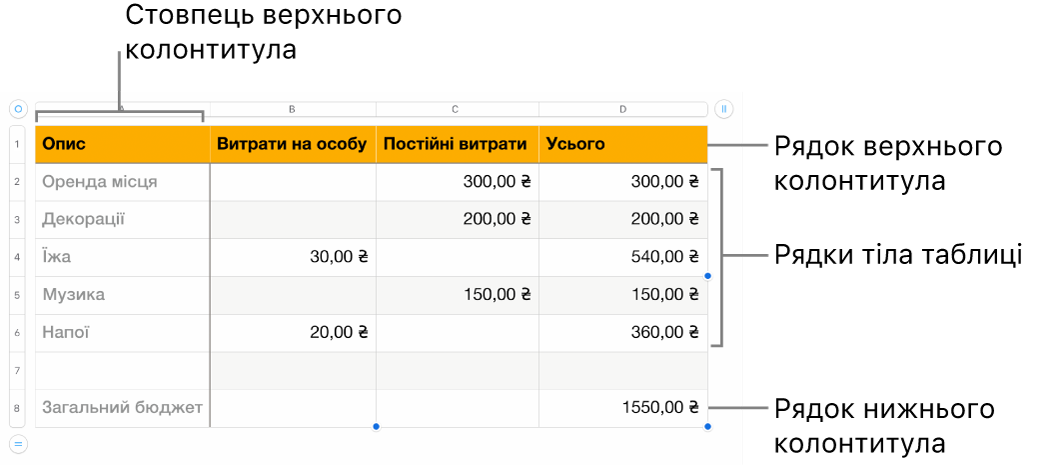Select the blue handle on table's bottom edge
The width and height of the screenshot is (1037, 466).
376,427
